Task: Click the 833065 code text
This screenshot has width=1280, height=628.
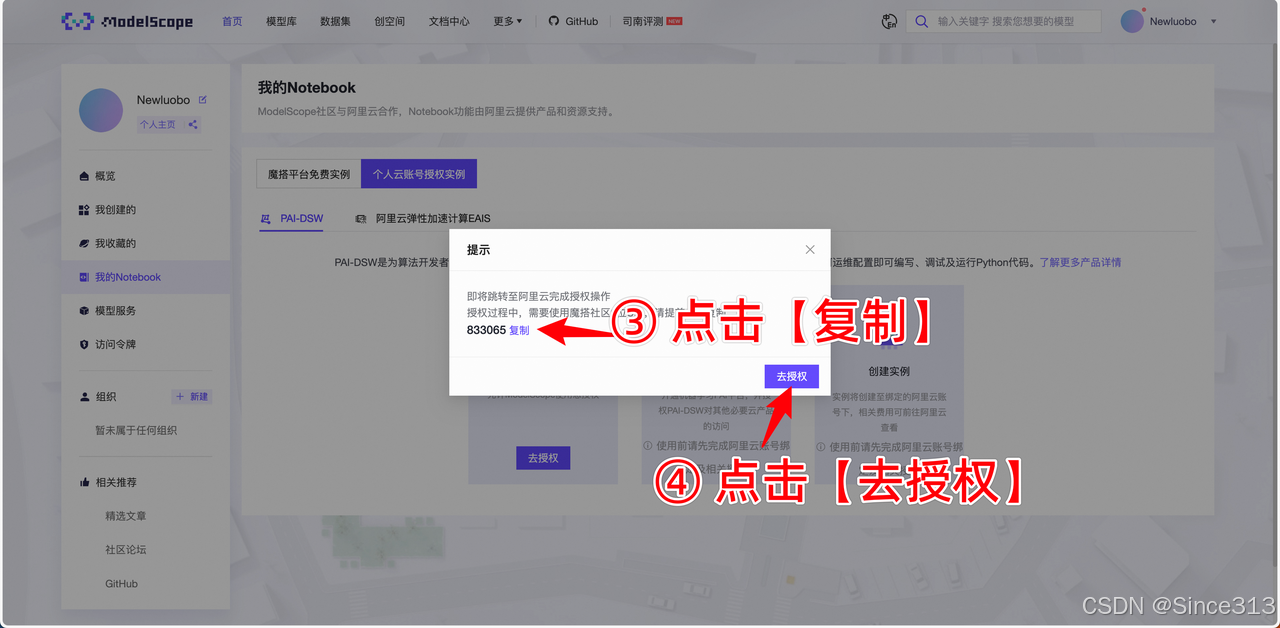Action: pos(486,330)
